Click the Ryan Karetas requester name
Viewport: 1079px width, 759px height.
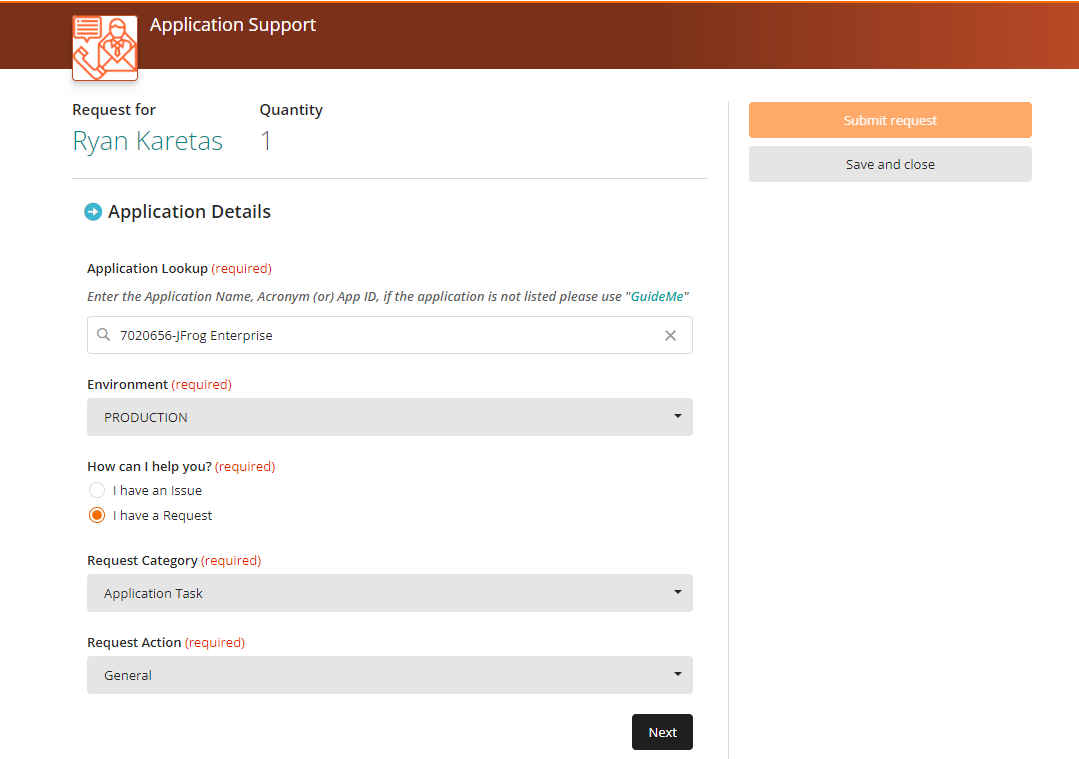[x=147, y=141]
